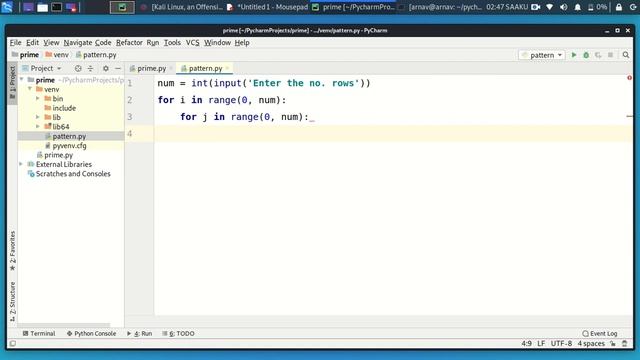The height and width of the screenshot is (360, 640).
Task: Open the 4: Run tool window
Action: tap(140, 333)
